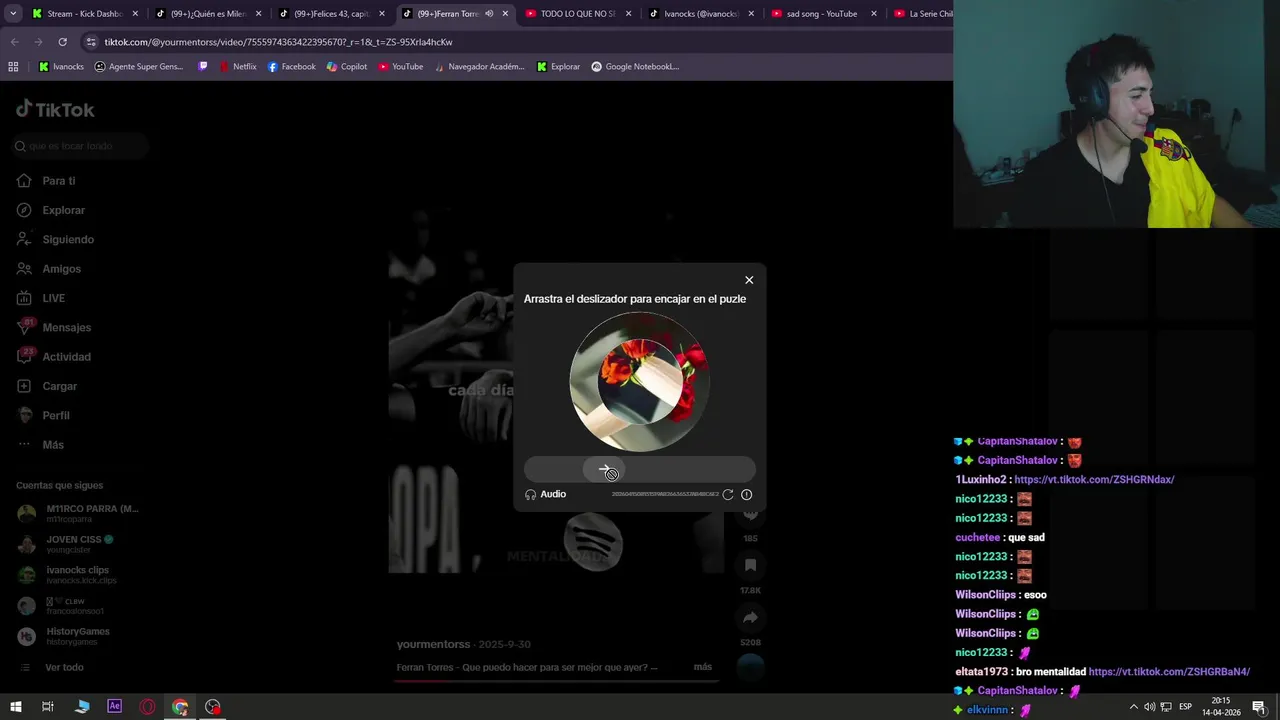Open Para ti feed
Viewport: 1280px width, 720px height.
click(46, 181)
